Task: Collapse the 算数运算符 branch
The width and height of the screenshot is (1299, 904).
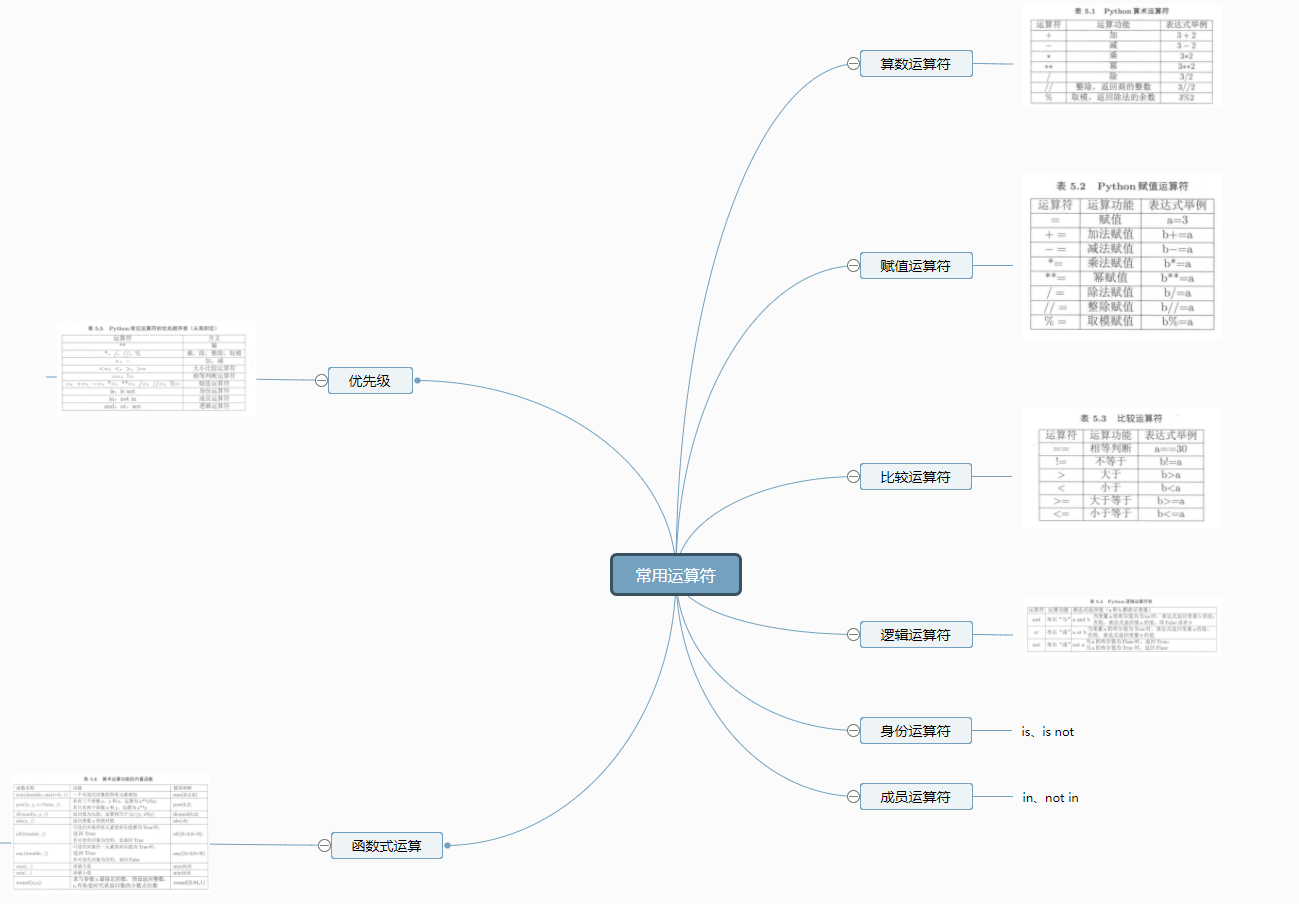Action: point(853,64)
